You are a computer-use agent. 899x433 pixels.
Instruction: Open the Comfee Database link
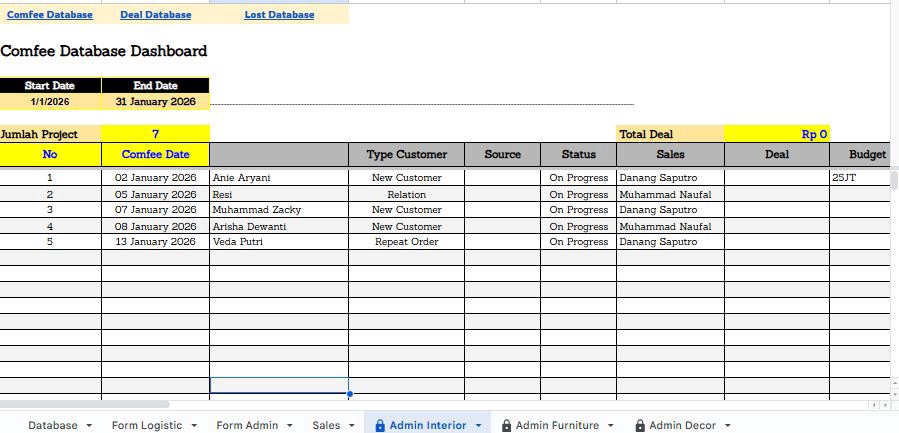(50, 15)
